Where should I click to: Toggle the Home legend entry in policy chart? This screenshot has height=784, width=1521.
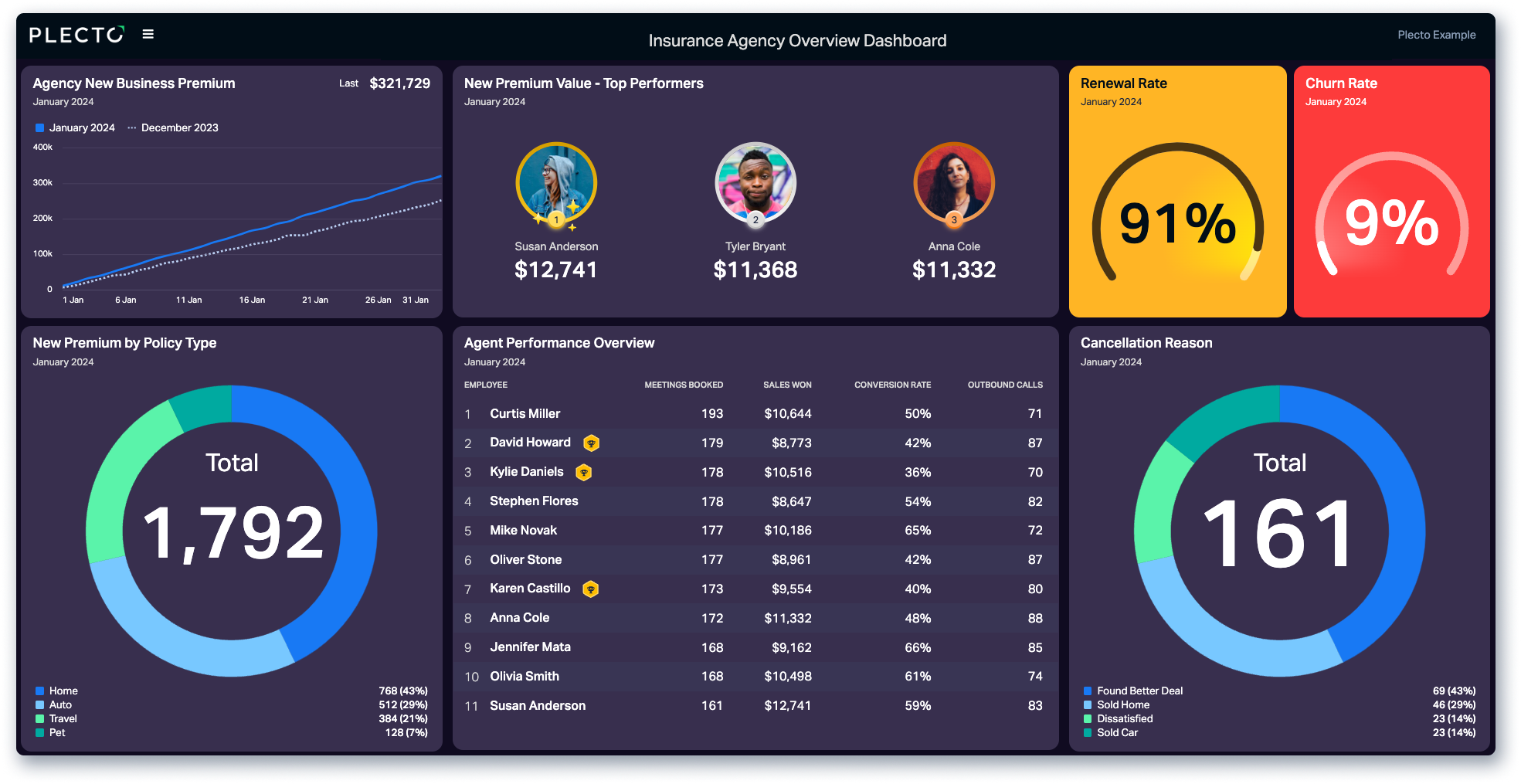coord(56,691)
